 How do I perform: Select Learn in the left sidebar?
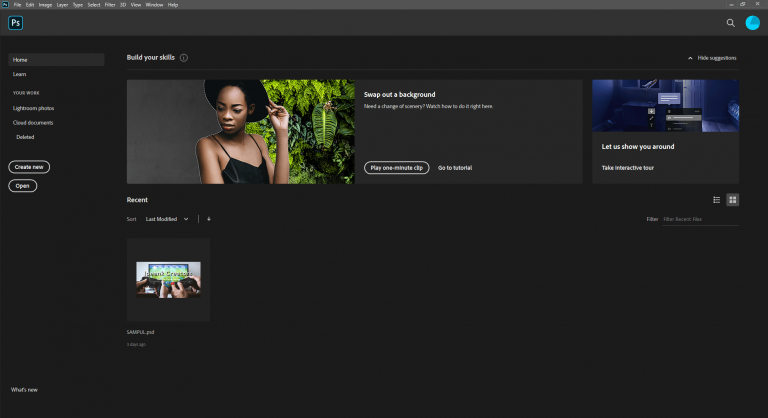[20, 74]
